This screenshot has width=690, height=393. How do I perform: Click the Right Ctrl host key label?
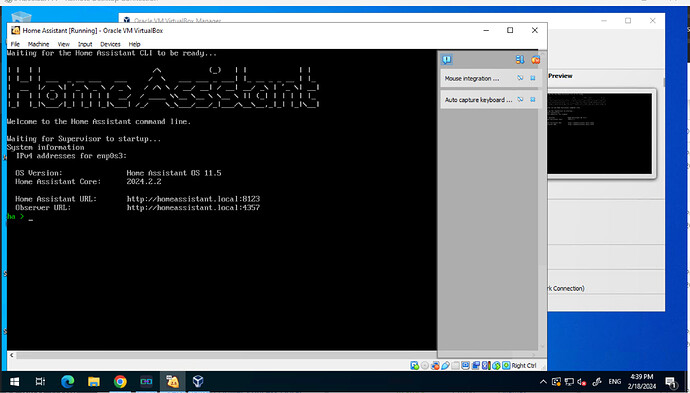click(524, 365)
